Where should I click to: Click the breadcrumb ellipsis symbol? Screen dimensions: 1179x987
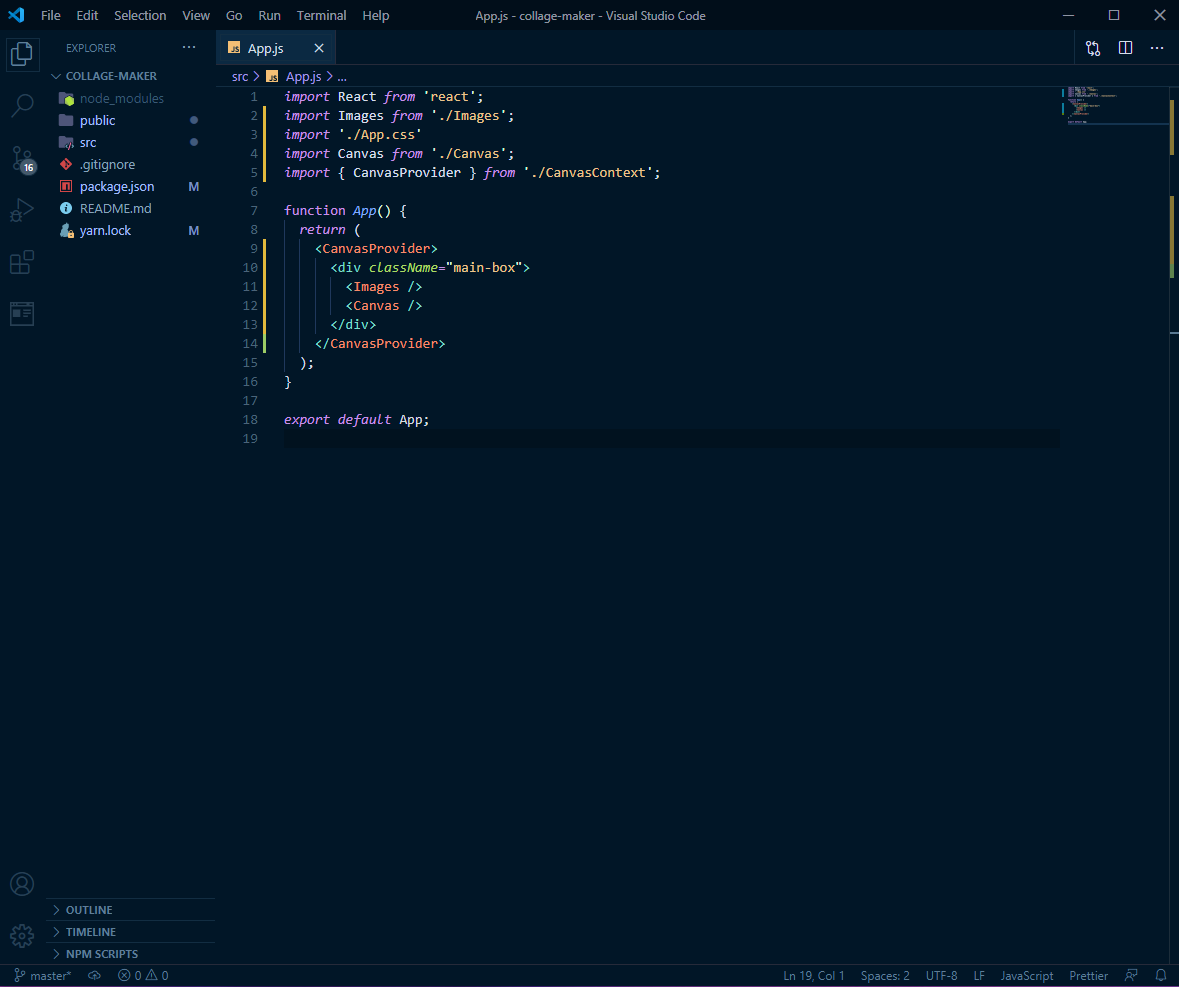(x=342, y=77)
